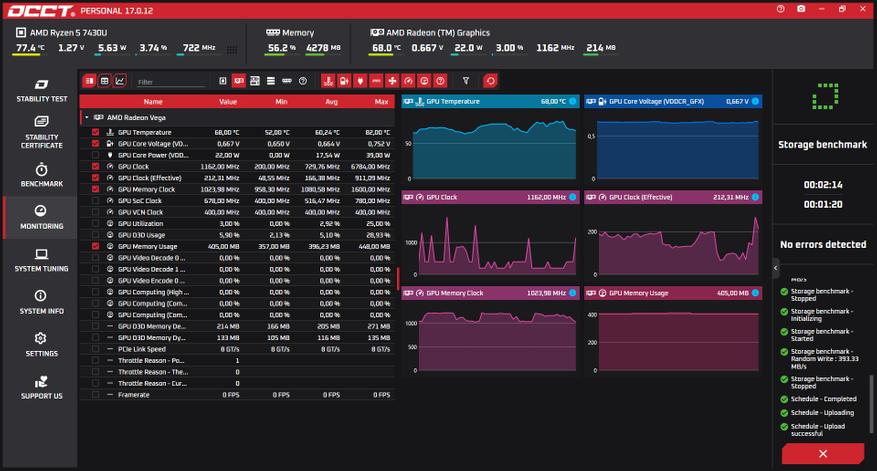Uncheck the GPU Temperature sensor
This screenshot has width=877, height=471.
pos(96,133)
